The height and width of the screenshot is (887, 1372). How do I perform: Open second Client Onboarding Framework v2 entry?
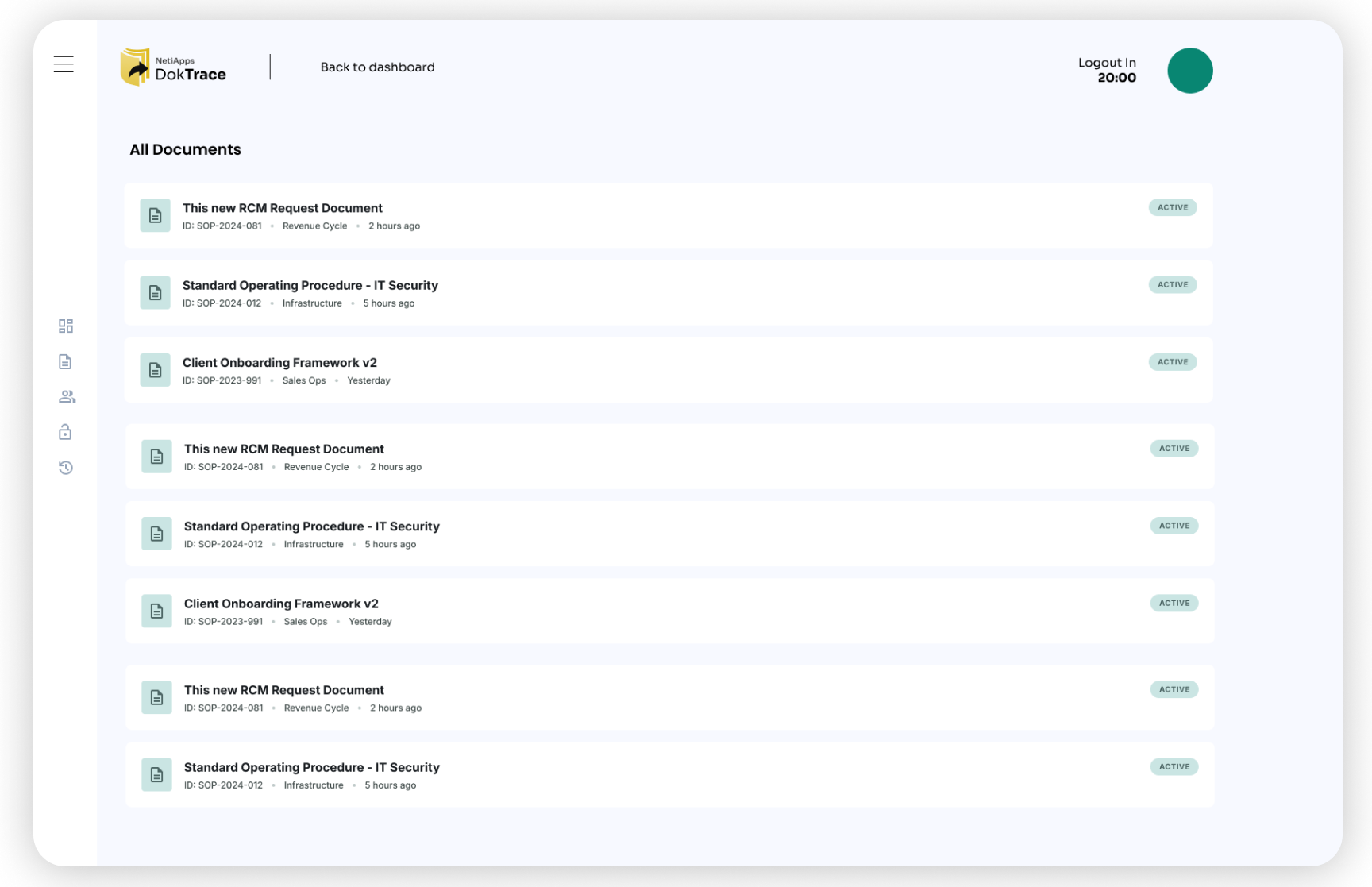tap(281, 604)
